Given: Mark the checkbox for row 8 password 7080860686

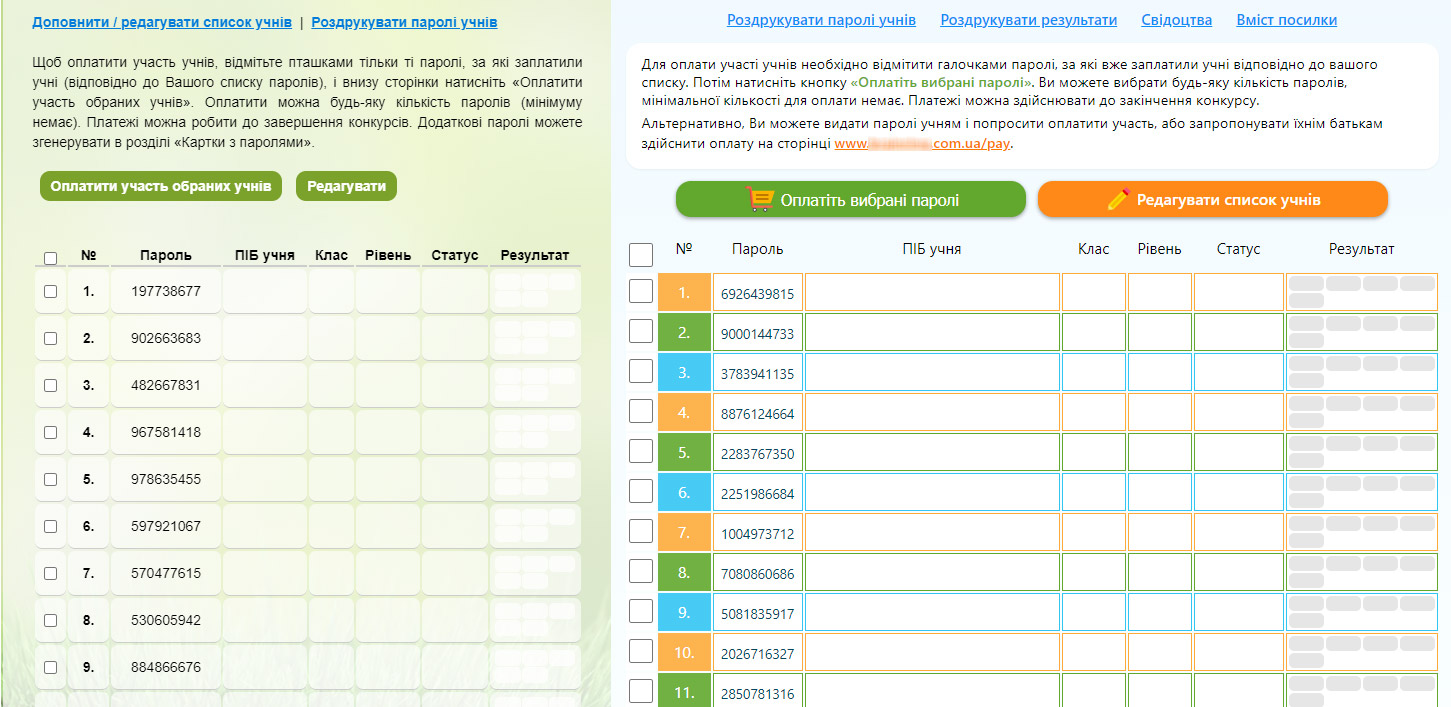Looking at the screenshot, I should pyautogui.click(x=641, y=571).
